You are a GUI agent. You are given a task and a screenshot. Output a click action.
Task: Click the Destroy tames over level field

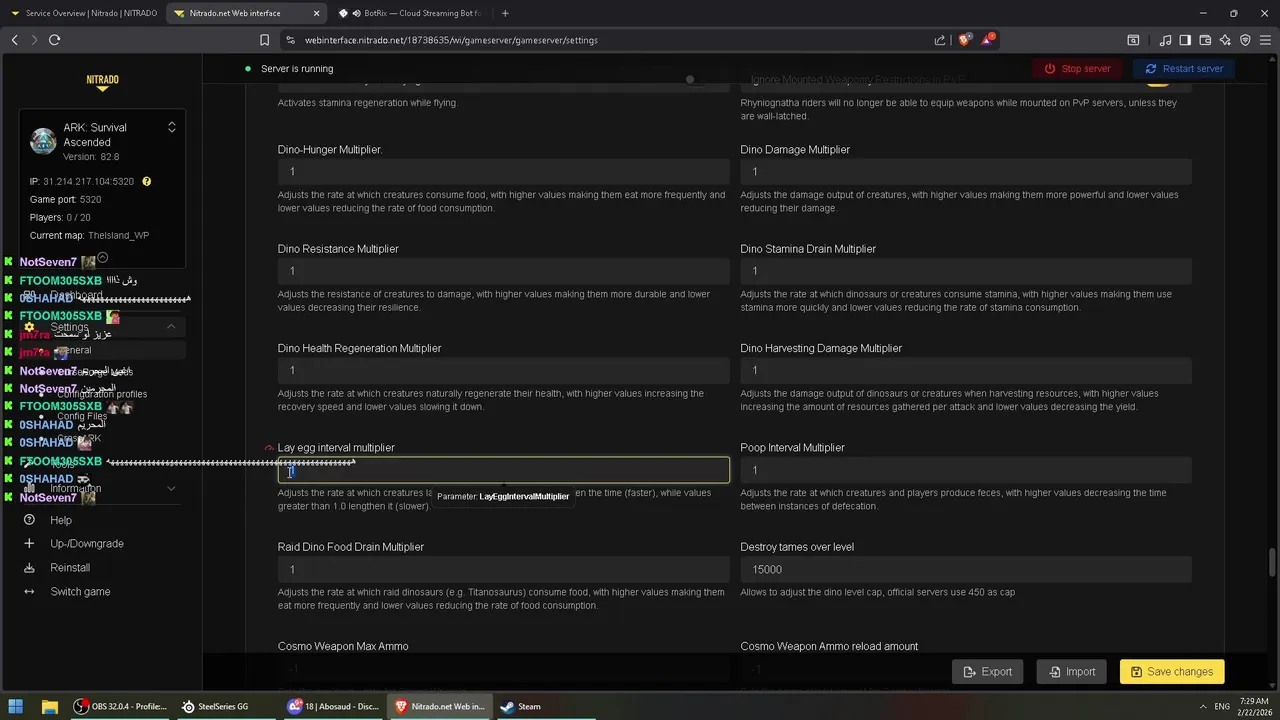(x=966, y=569)
